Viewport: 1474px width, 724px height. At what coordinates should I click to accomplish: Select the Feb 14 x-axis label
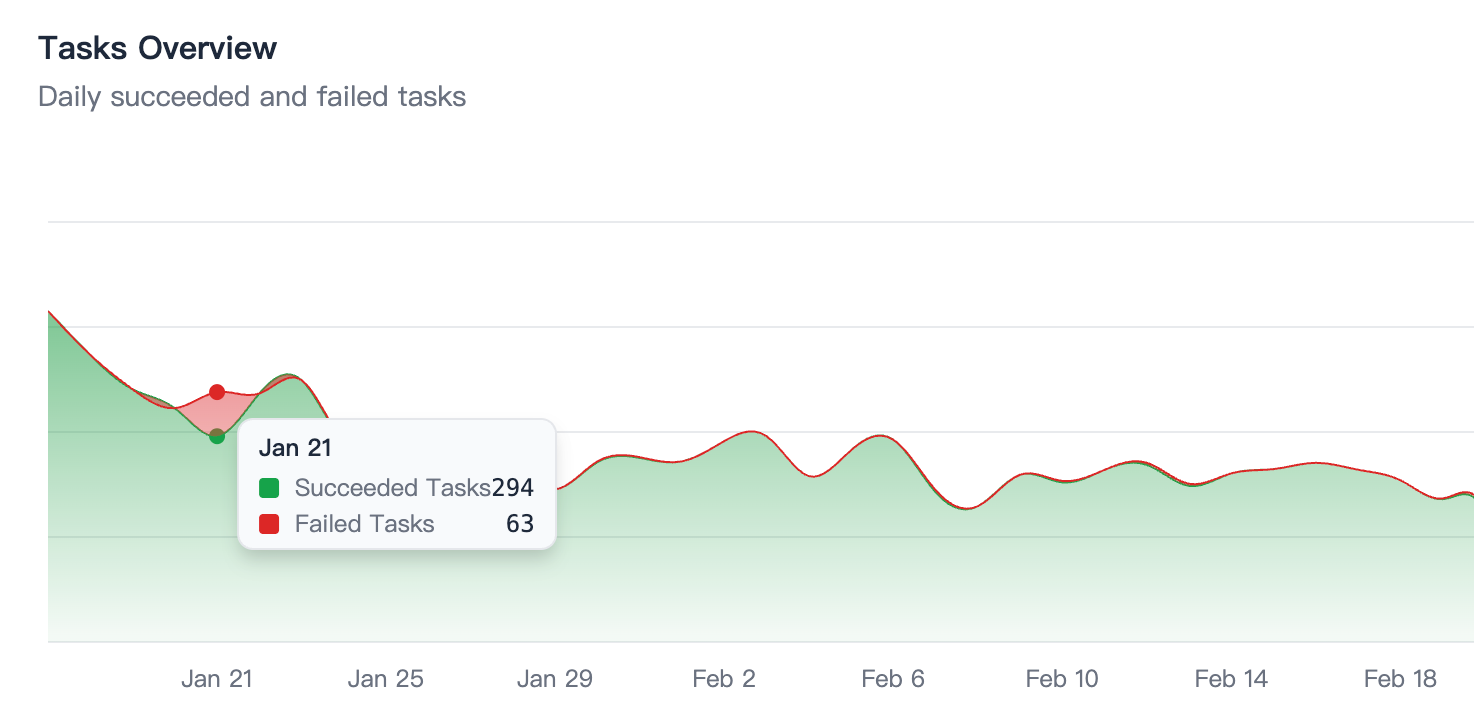click(x=1231, y=679)
